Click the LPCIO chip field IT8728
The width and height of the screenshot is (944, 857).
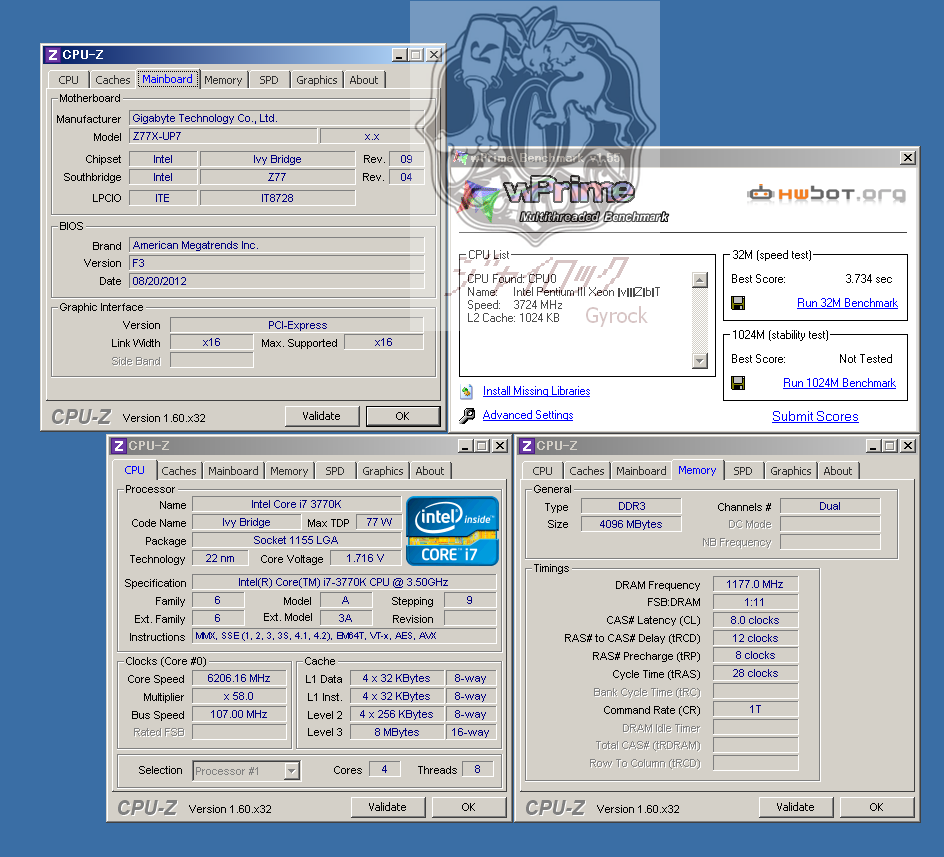pyautogui.click(x=278, y=198)
